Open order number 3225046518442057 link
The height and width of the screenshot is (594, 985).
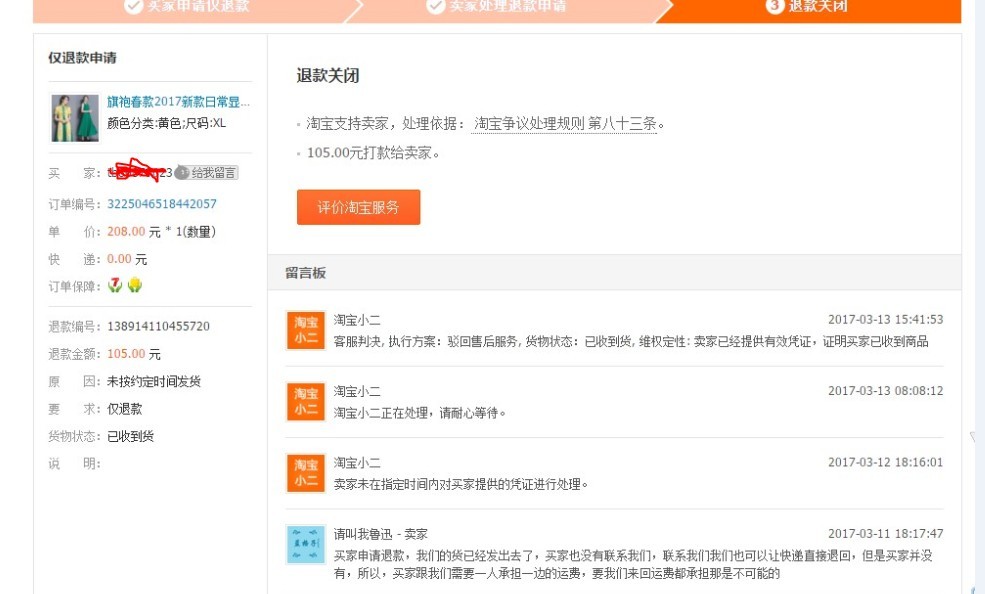(x=162, y=203)
